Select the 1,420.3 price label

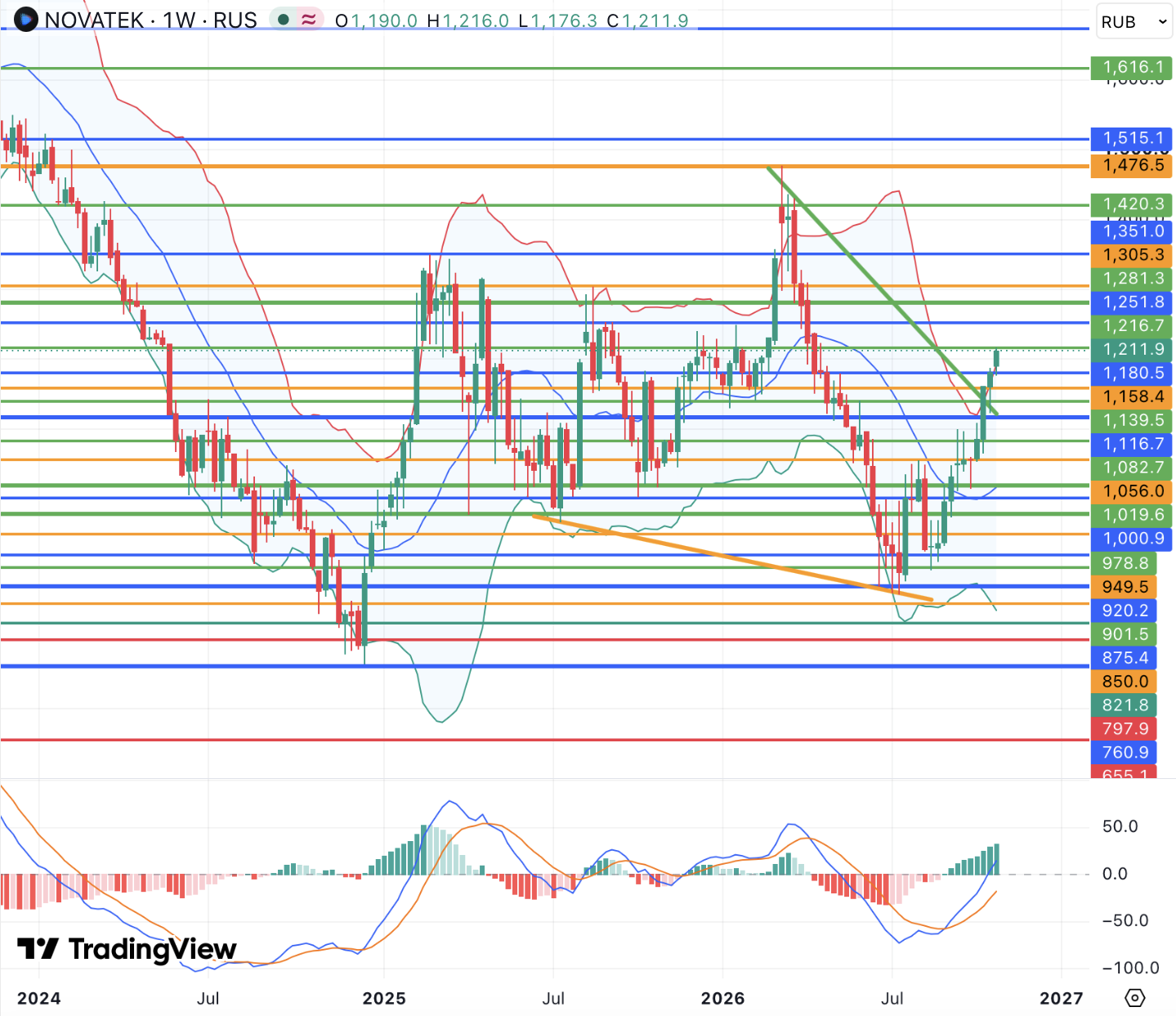[x=1132, y=204]
